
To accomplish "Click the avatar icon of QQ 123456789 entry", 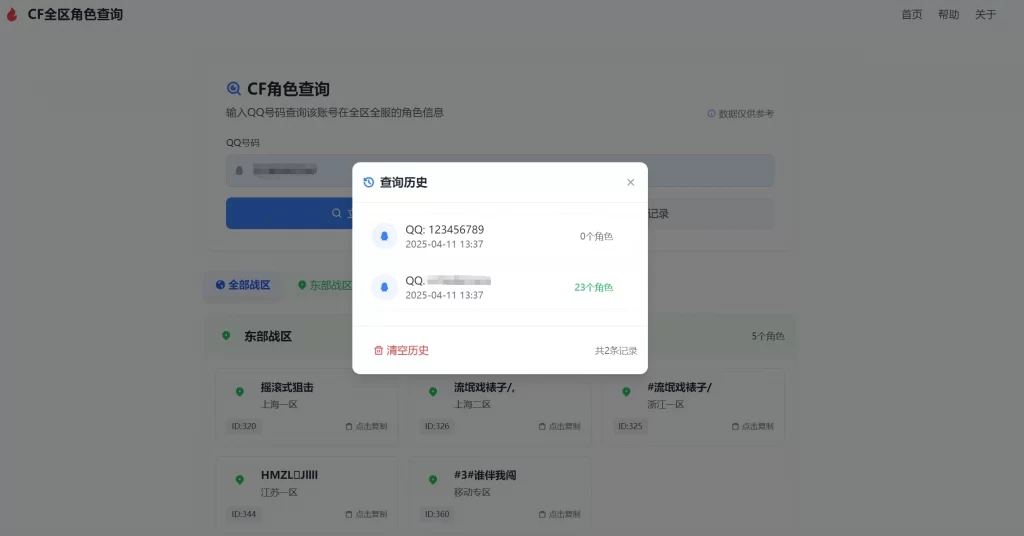I will coord(384,236).
